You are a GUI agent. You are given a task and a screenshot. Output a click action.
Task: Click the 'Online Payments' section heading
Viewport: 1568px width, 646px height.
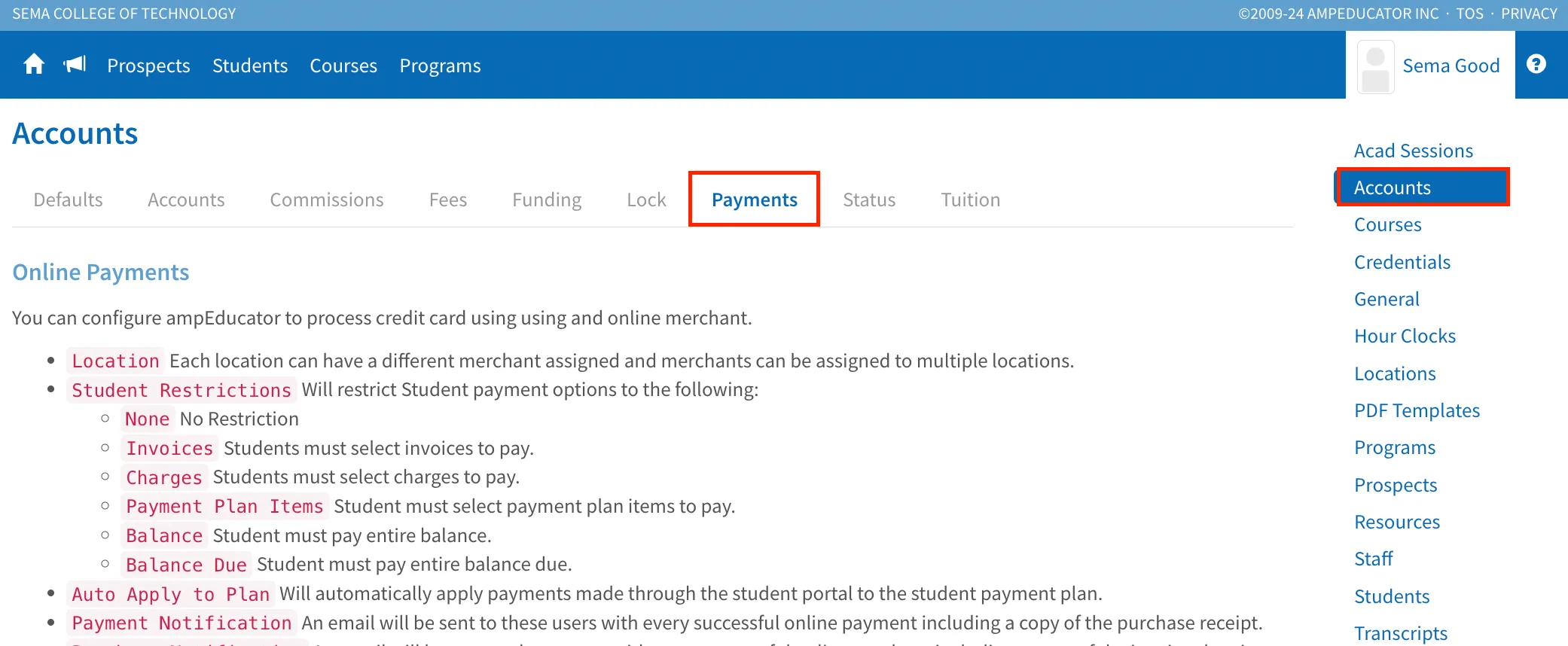(x=101, y=272)
